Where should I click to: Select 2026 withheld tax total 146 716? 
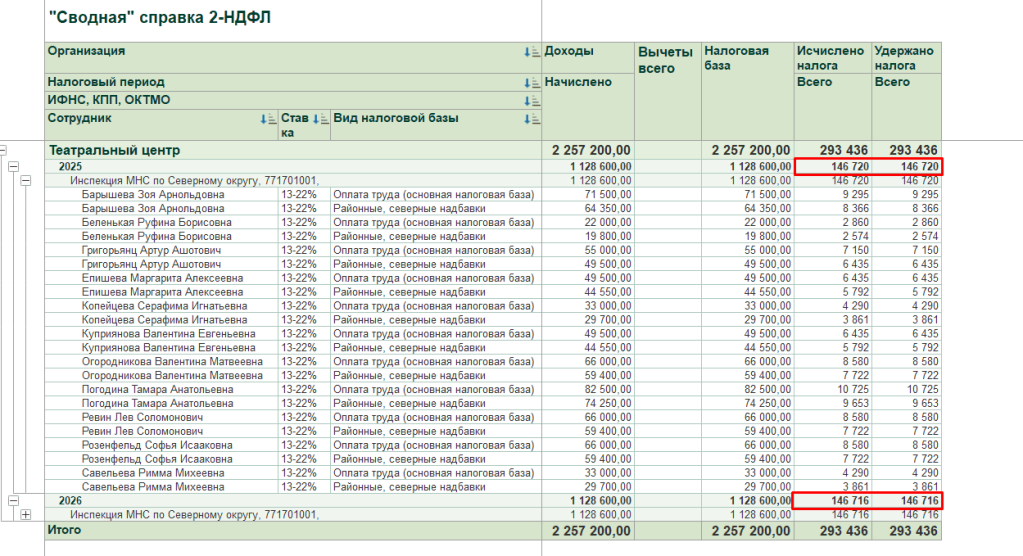tap(907, 501)
